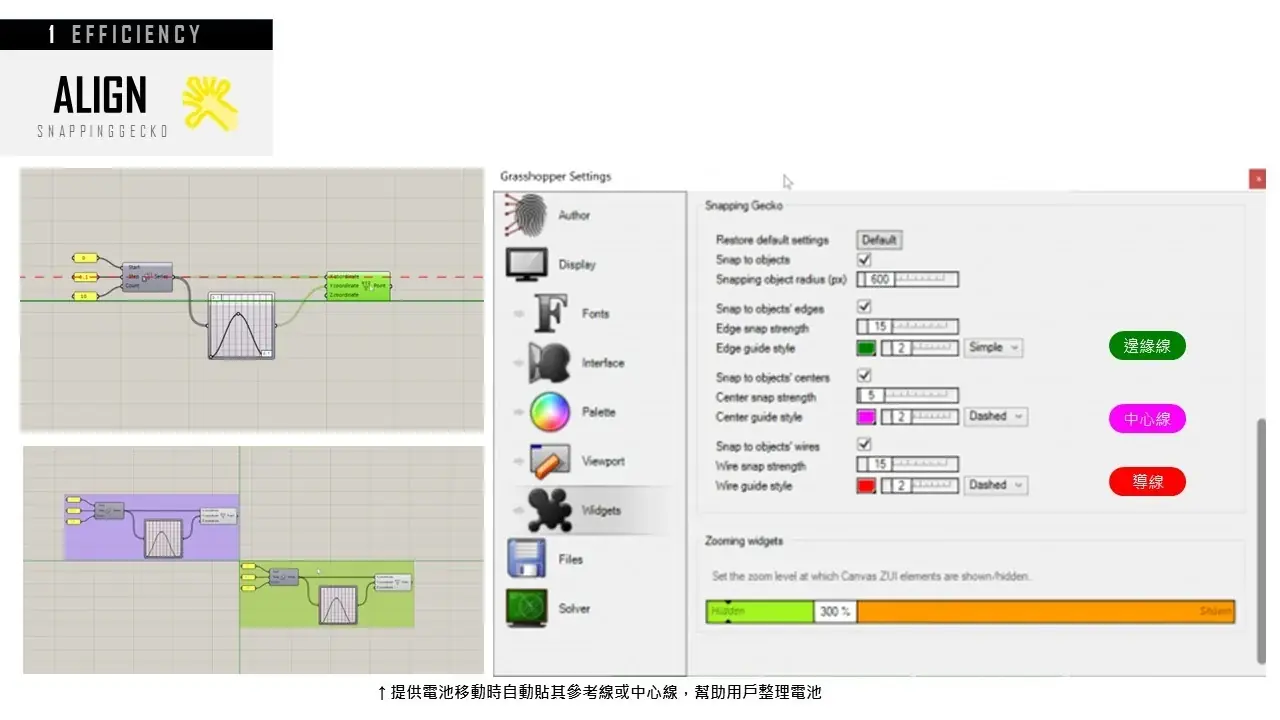Click the Snapping object radius slider
The width and height of the screenshot is (1280, 720).
[x=923, y=280]
